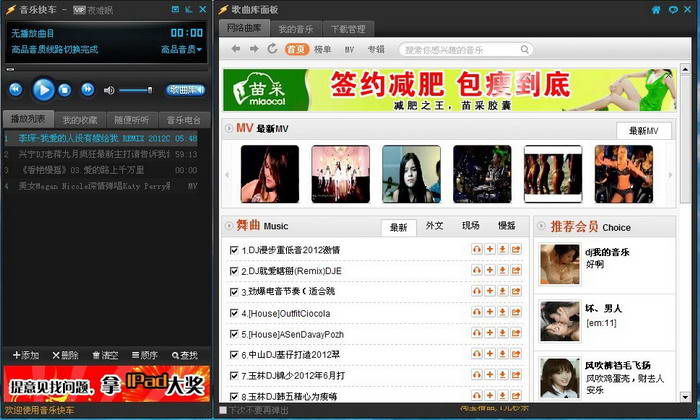Reload the library page with refresh icon
Image resolution: width=700 pixels, height=420 pixels.
coord(272,49)
